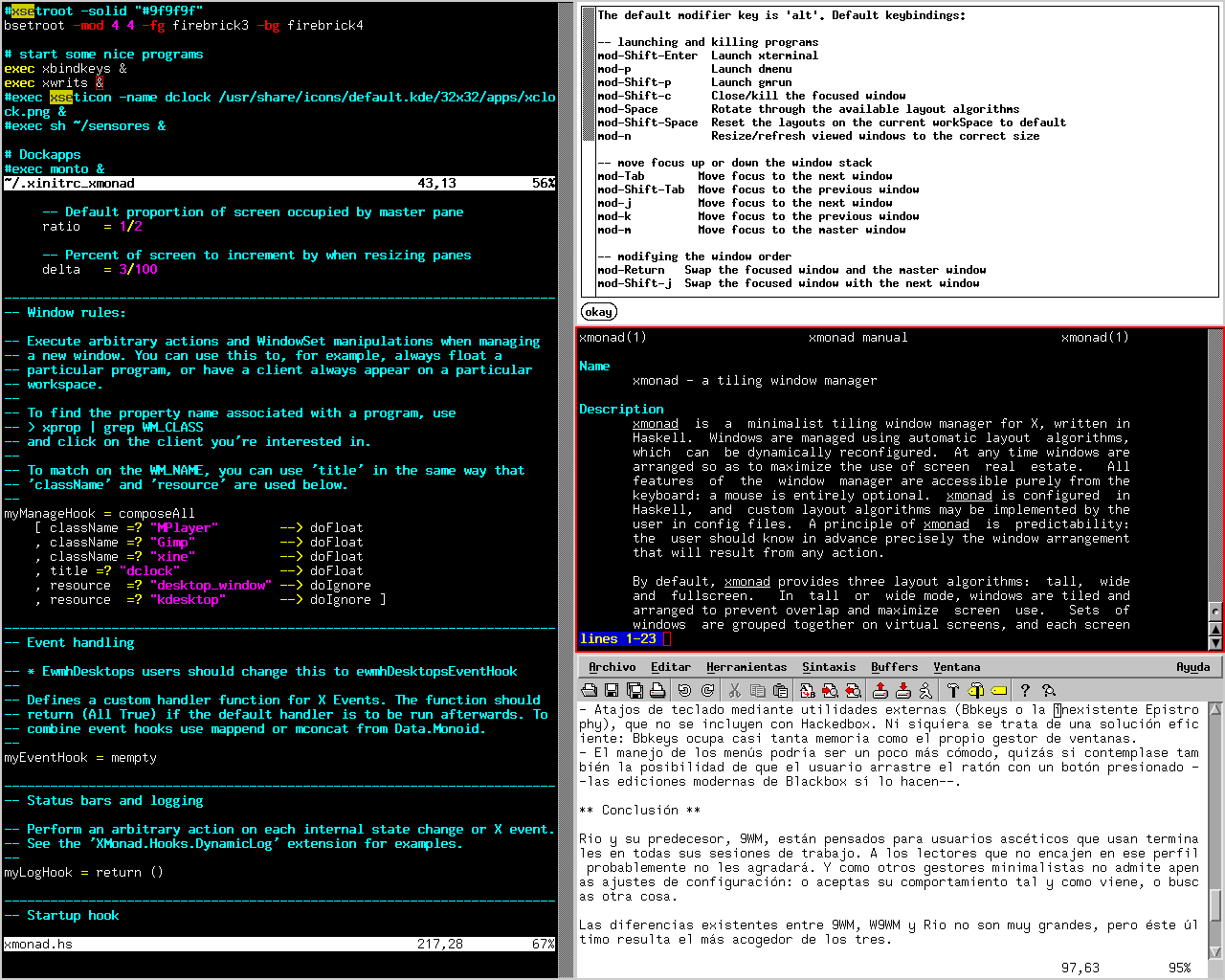Click '#exec monto &' line
1225x980 pixels.
click(54, 169)
